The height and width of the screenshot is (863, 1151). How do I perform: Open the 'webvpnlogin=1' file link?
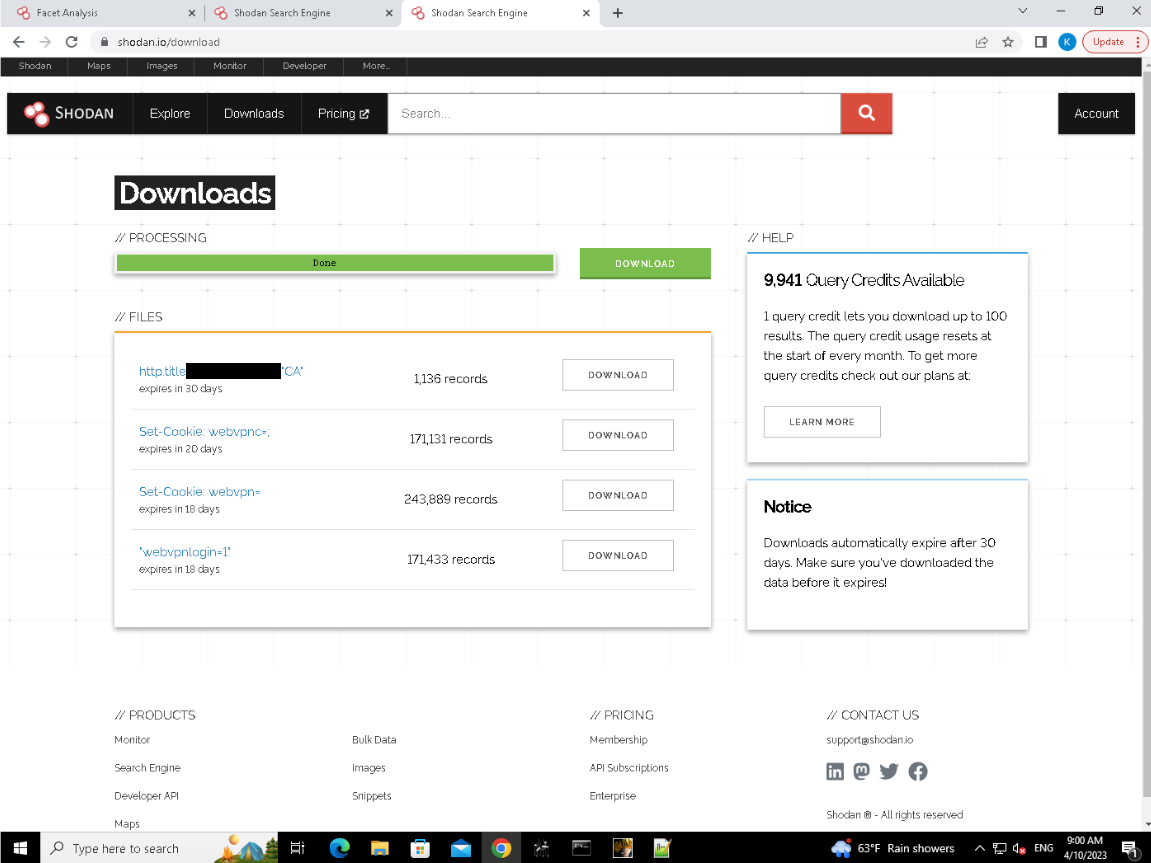185,552
